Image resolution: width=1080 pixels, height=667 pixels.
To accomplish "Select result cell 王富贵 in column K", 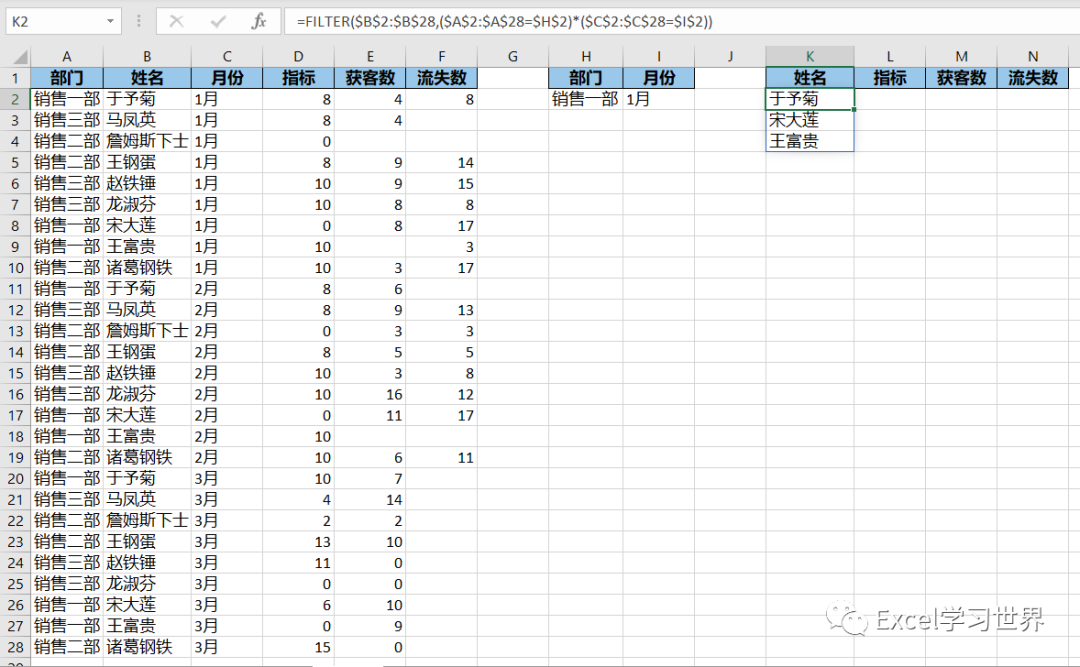I will 810,141.
